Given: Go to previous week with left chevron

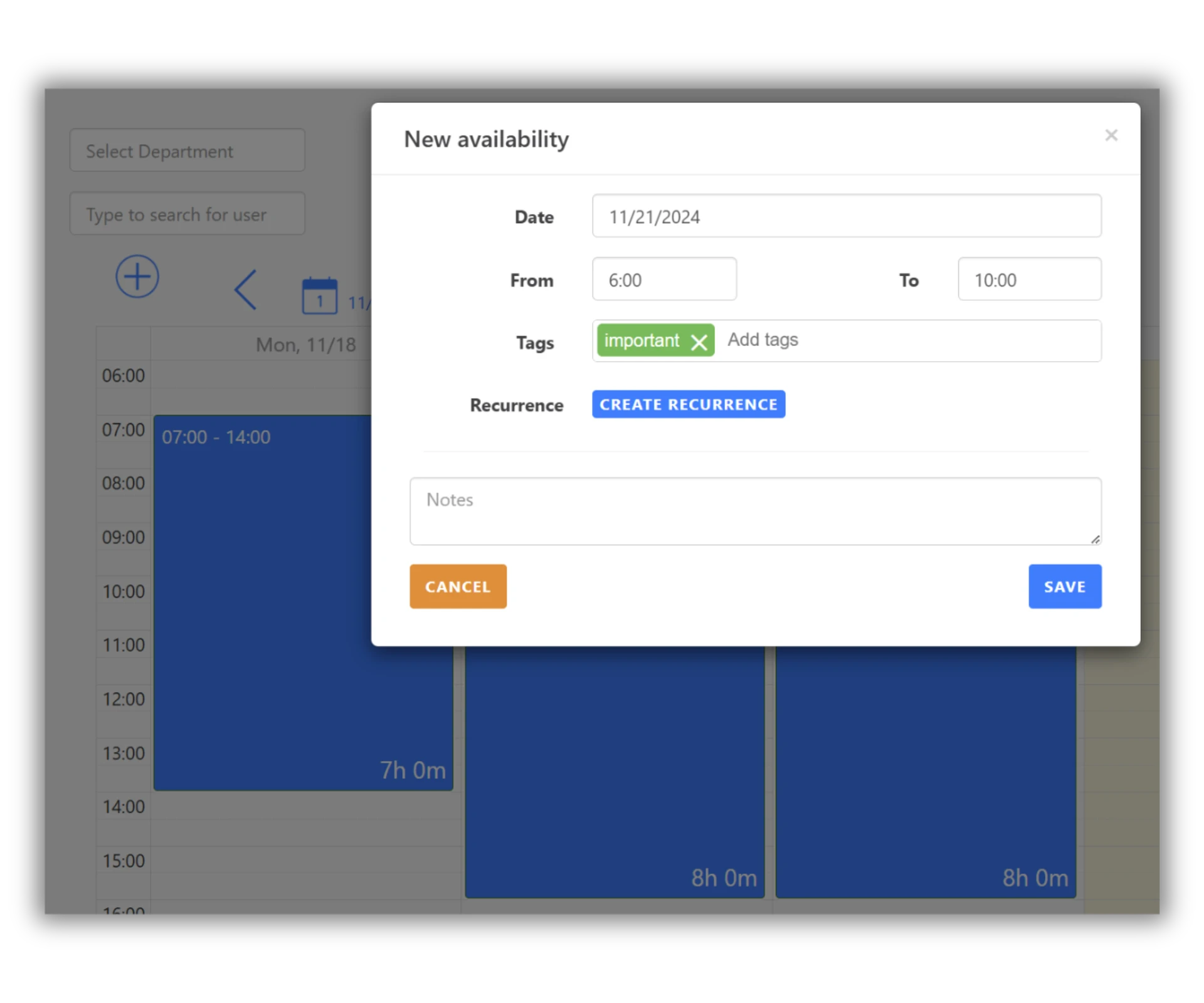Looking at the screenshot, I should pos(245,290).
